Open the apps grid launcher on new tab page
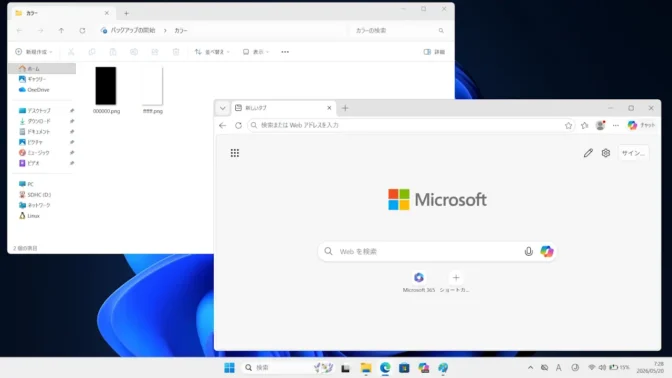 [x=235, y=153]
